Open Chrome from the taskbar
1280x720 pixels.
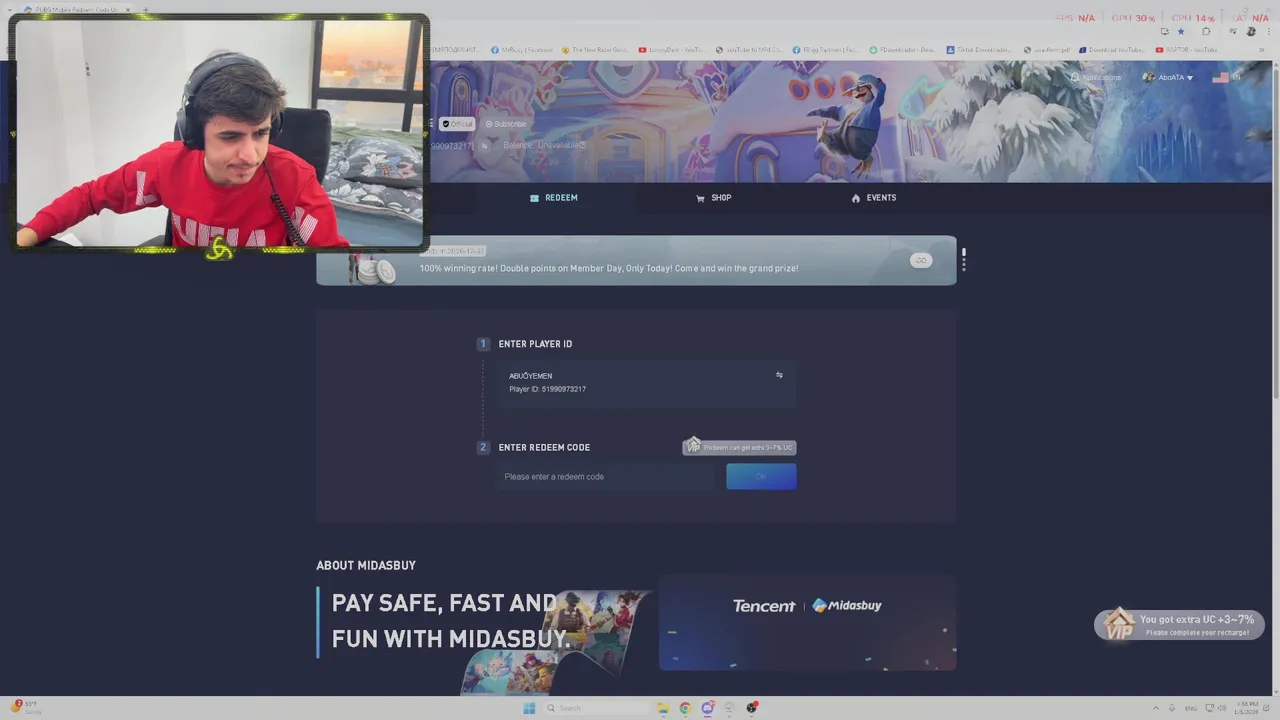[685, 708]
